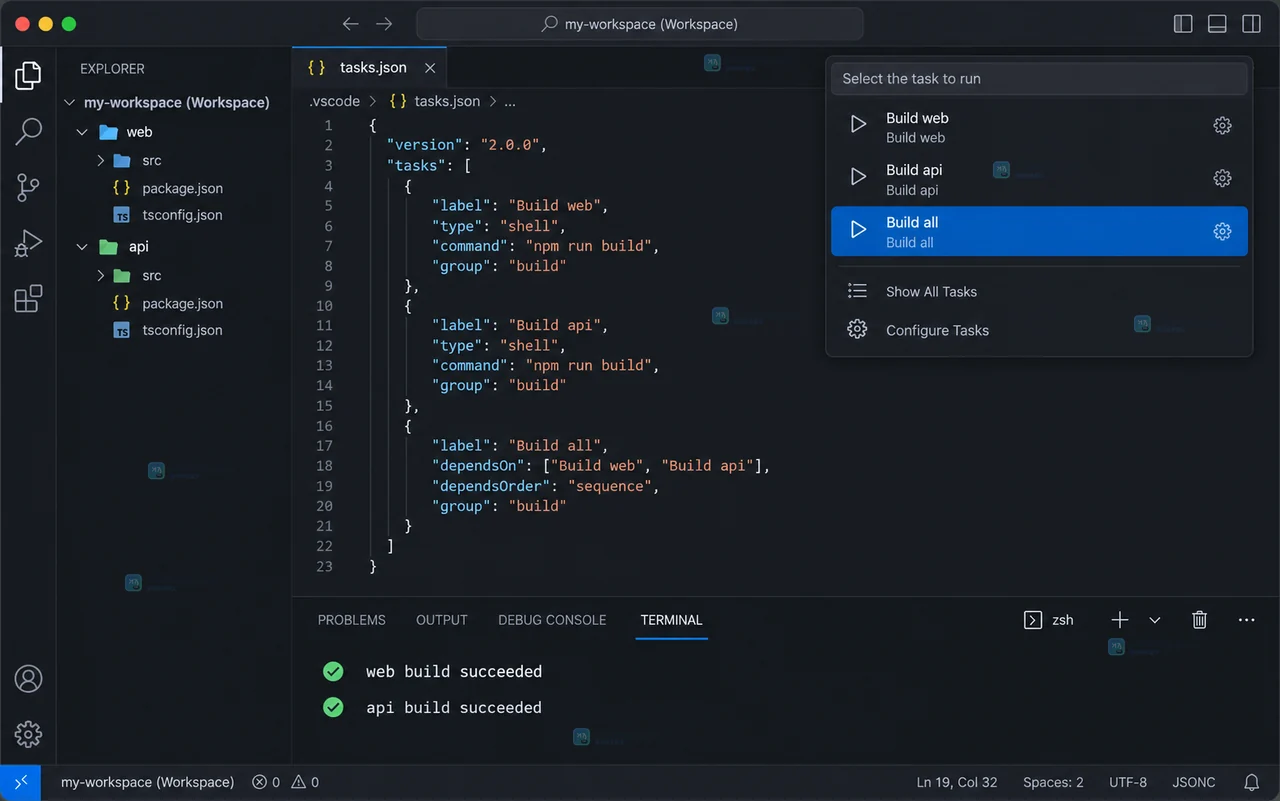
Task: Open the Source Control view icon
Action: 28,187
